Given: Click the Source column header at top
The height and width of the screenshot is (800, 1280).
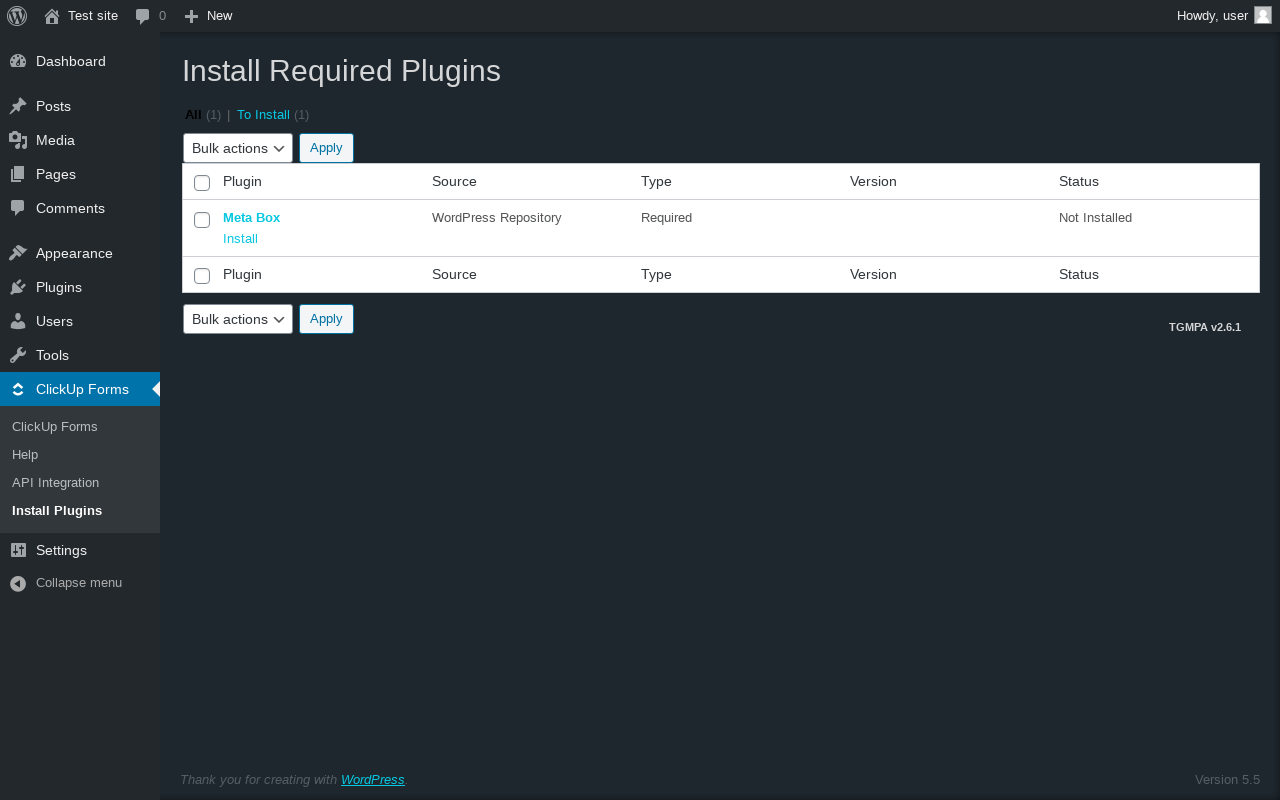Looking at the screenshot, I should pos(454,182).
